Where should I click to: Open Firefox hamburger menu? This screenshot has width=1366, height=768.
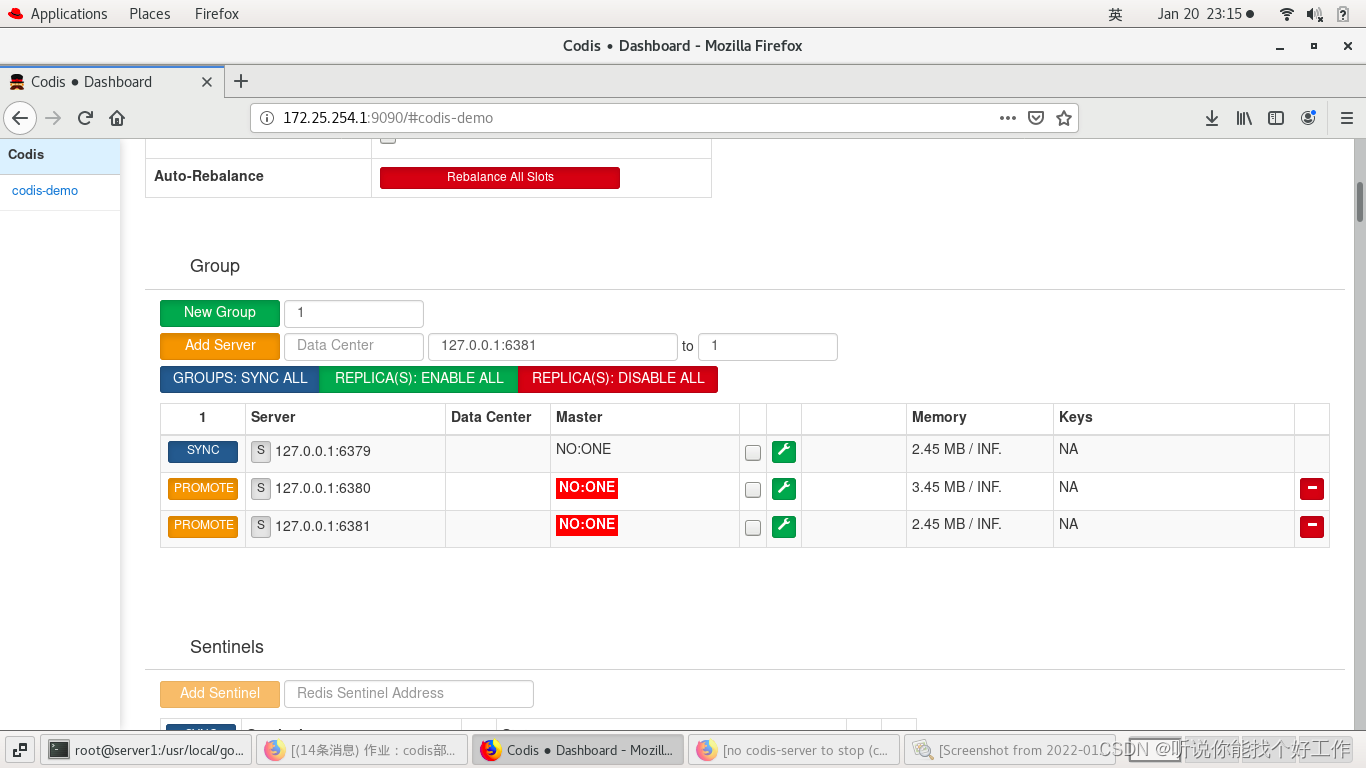[x=1347, y=118]
